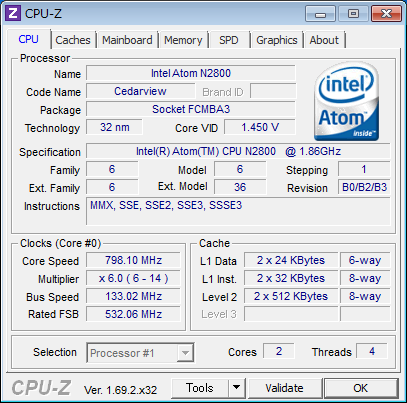
Task: Click the Code Name value Cedarview
Action: [x=140, y=91]
